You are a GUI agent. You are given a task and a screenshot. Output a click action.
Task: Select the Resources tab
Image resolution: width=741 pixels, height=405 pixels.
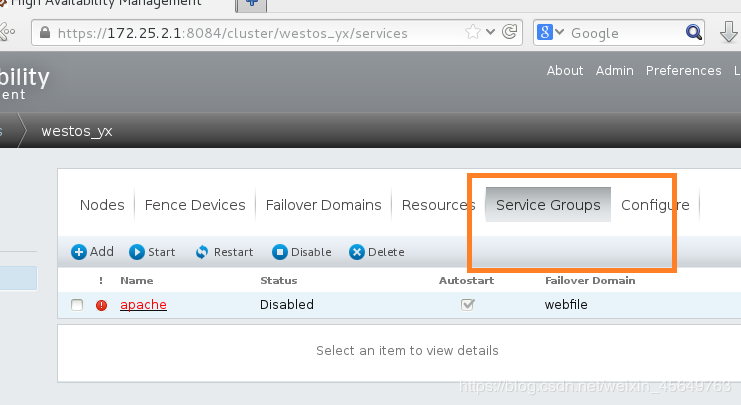pyautogui.click(x=438, y=205)
